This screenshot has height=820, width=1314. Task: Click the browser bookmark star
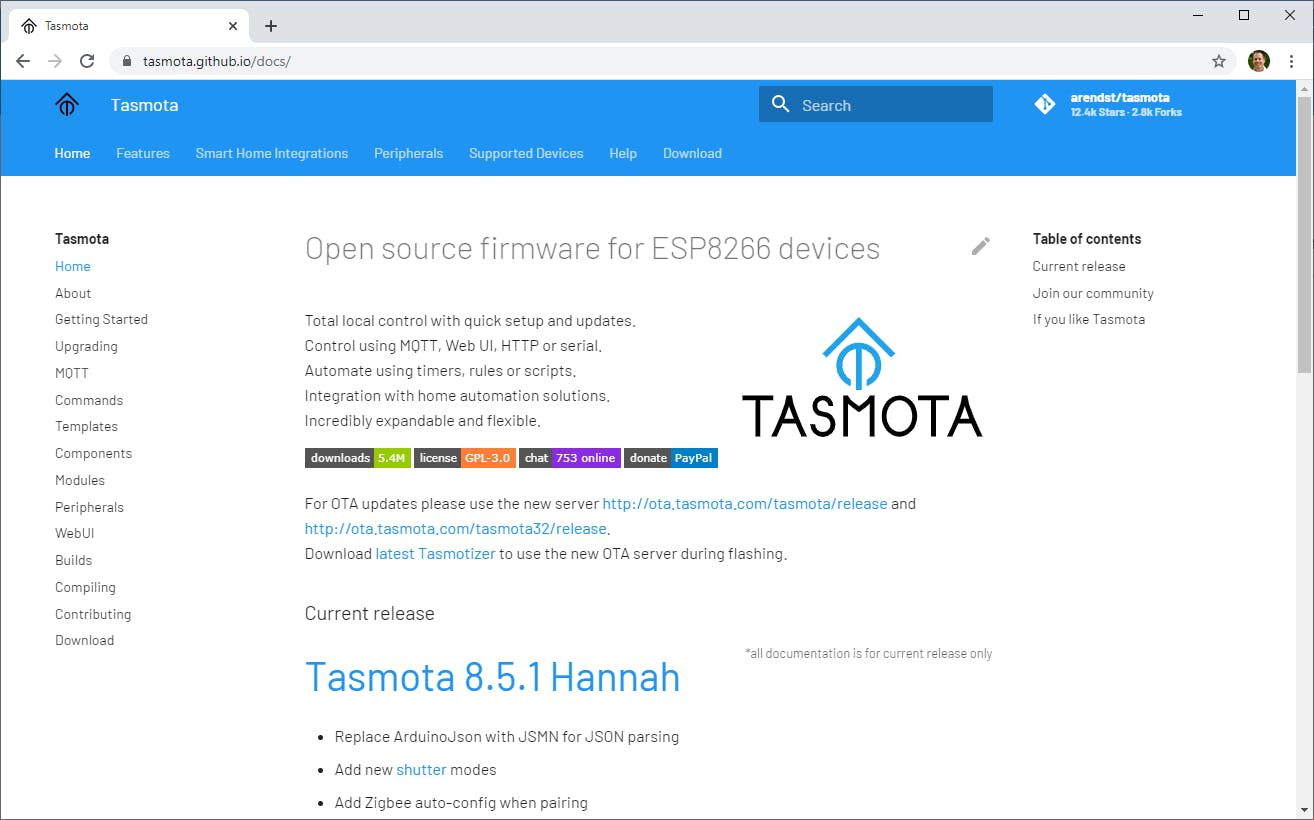(x=1219, y=61)
